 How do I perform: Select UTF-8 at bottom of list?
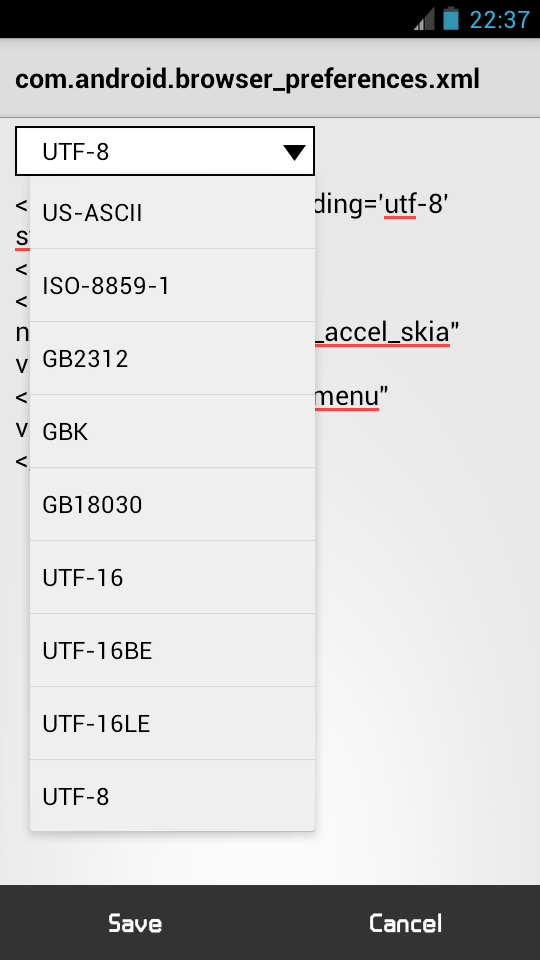pos(173,796)
